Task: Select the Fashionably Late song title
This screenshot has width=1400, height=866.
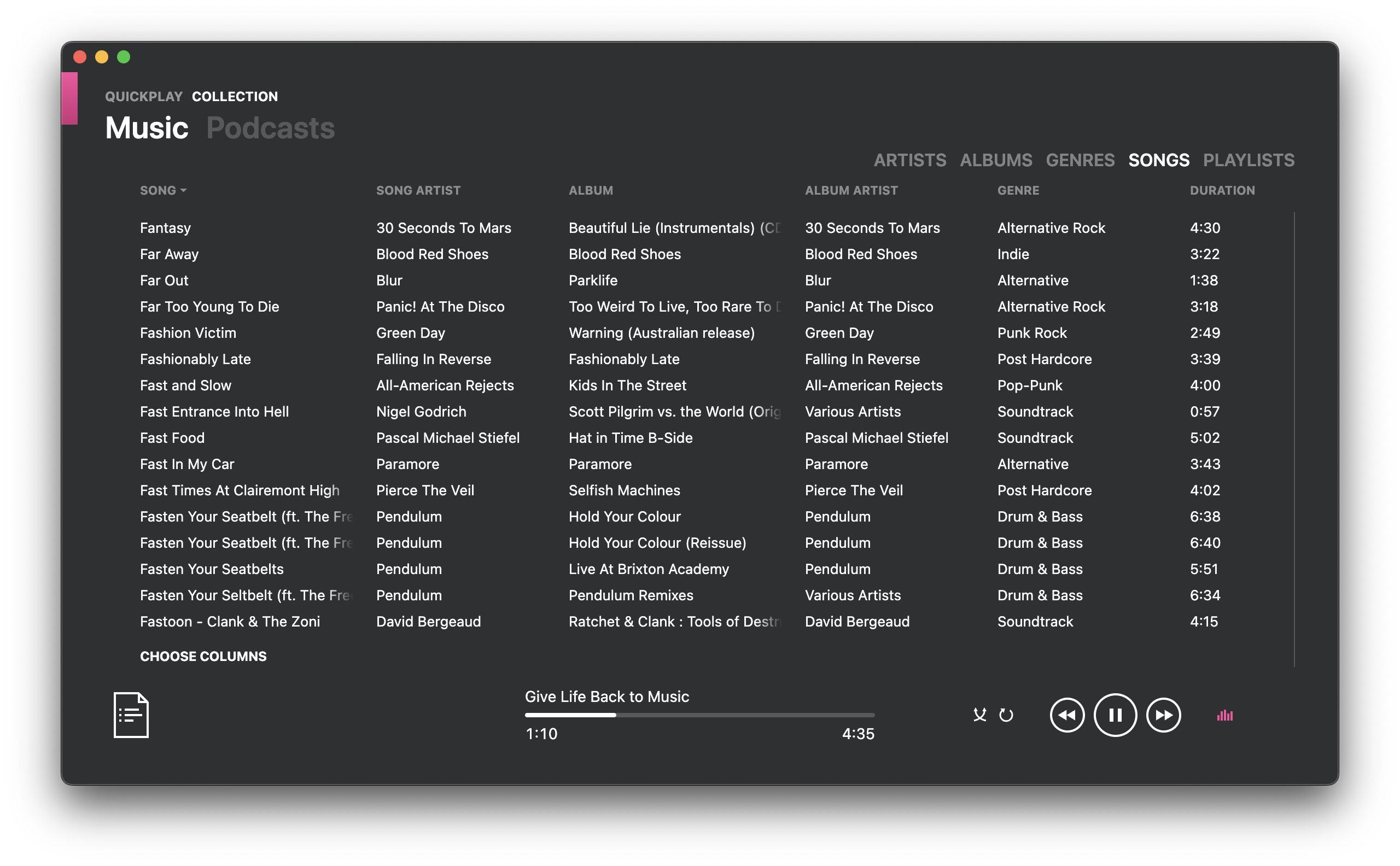Action: pyautogui.click(x=195, y=359)
